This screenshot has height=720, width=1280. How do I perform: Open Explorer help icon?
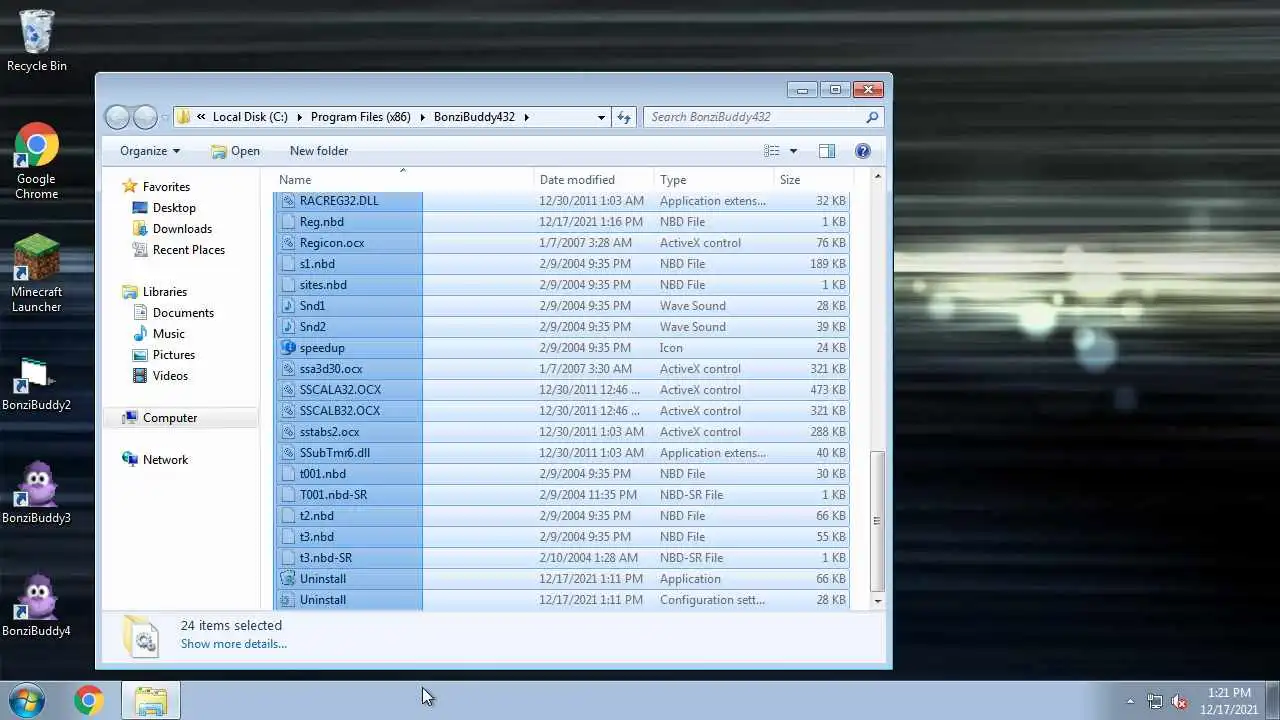click(863, 151)
